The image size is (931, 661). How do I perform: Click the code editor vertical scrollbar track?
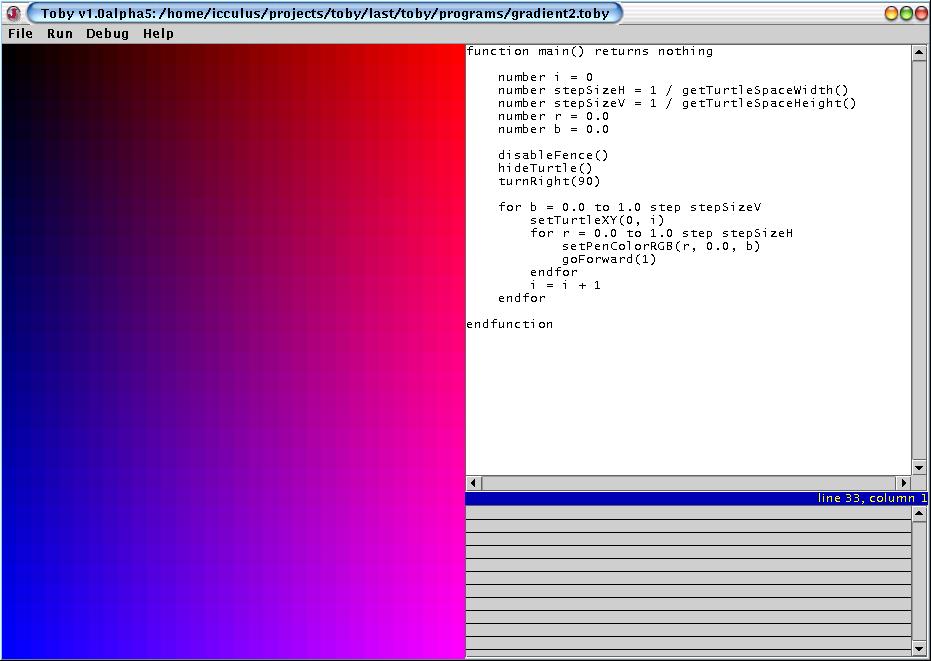click(x=919, y=260)
